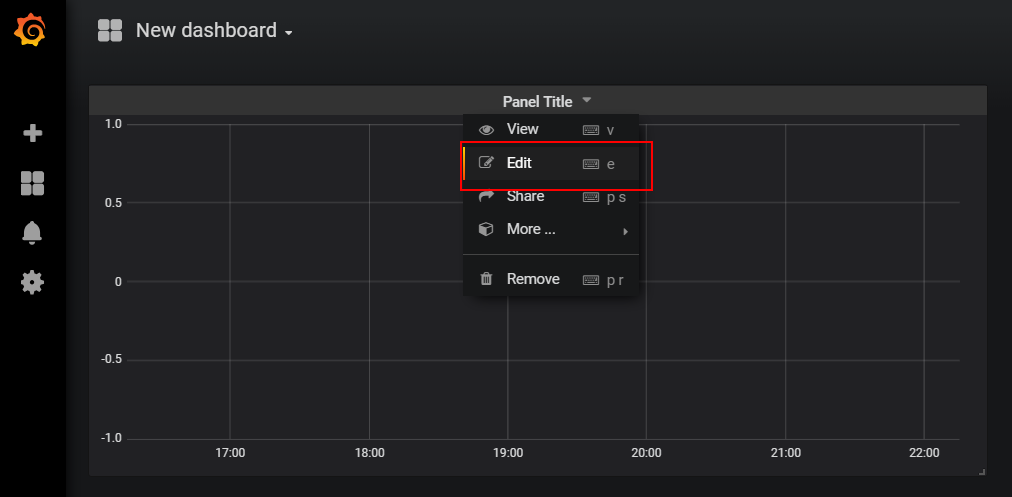Select Remove from the panel menu
The width and height of the screenshot is (1012, 497).
(551, 279)
